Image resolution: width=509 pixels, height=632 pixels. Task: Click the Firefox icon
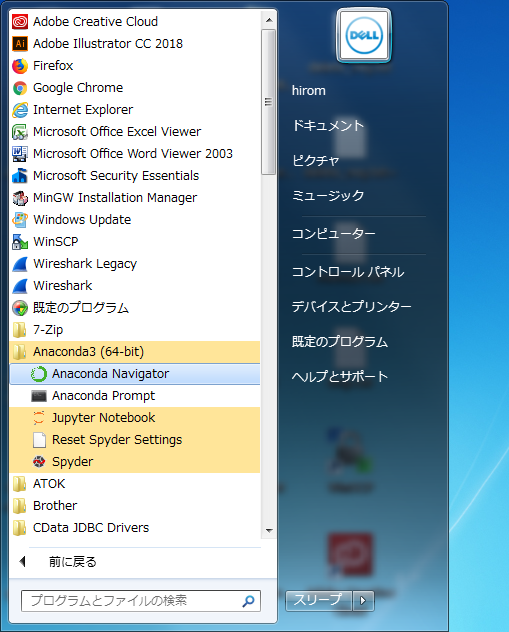pyautogui.click(x=20, y=66)
